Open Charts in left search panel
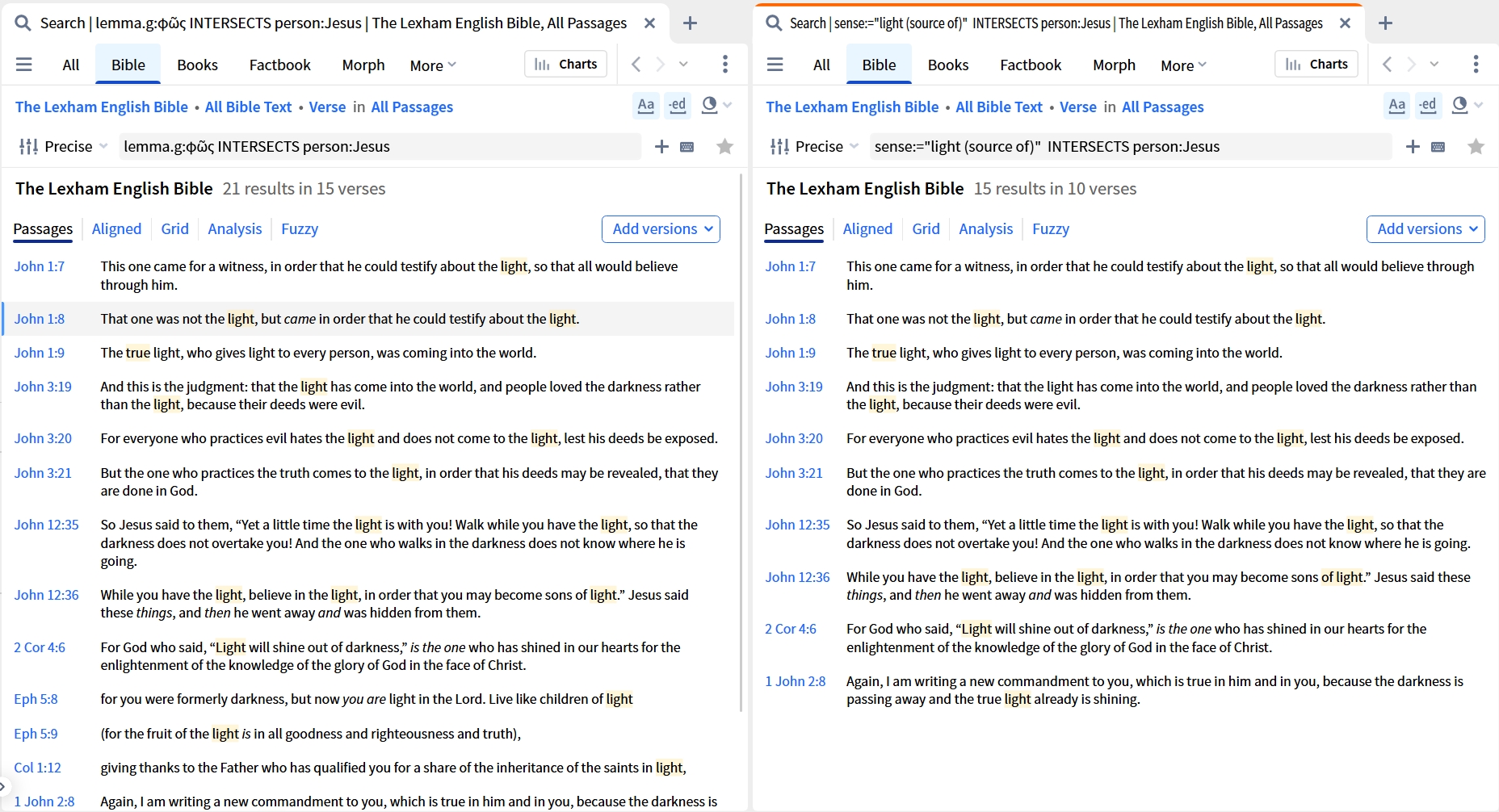This screenshot has width=1499, height=812. [x=566, y=64]
